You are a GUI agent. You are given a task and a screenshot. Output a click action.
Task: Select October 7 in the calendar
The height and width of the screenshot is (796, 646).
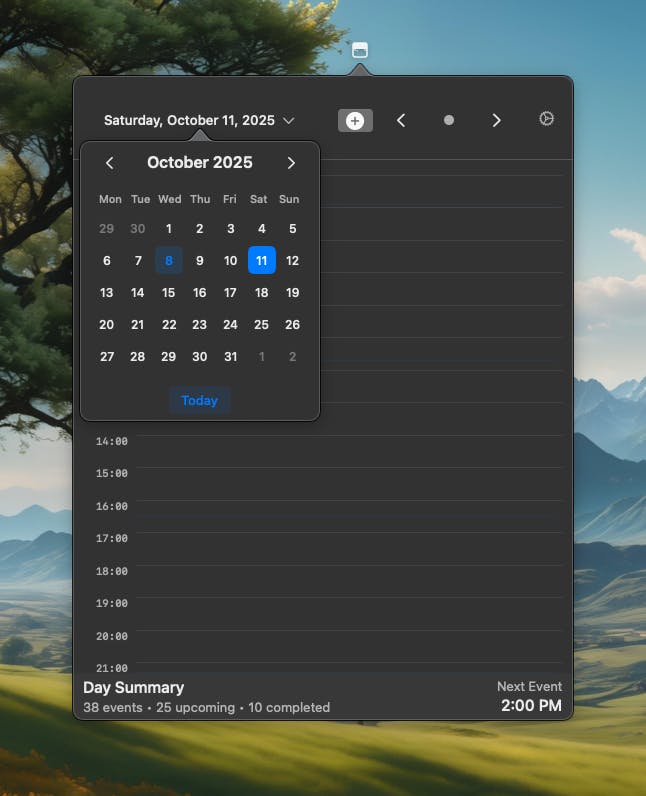tap(138, 260)
